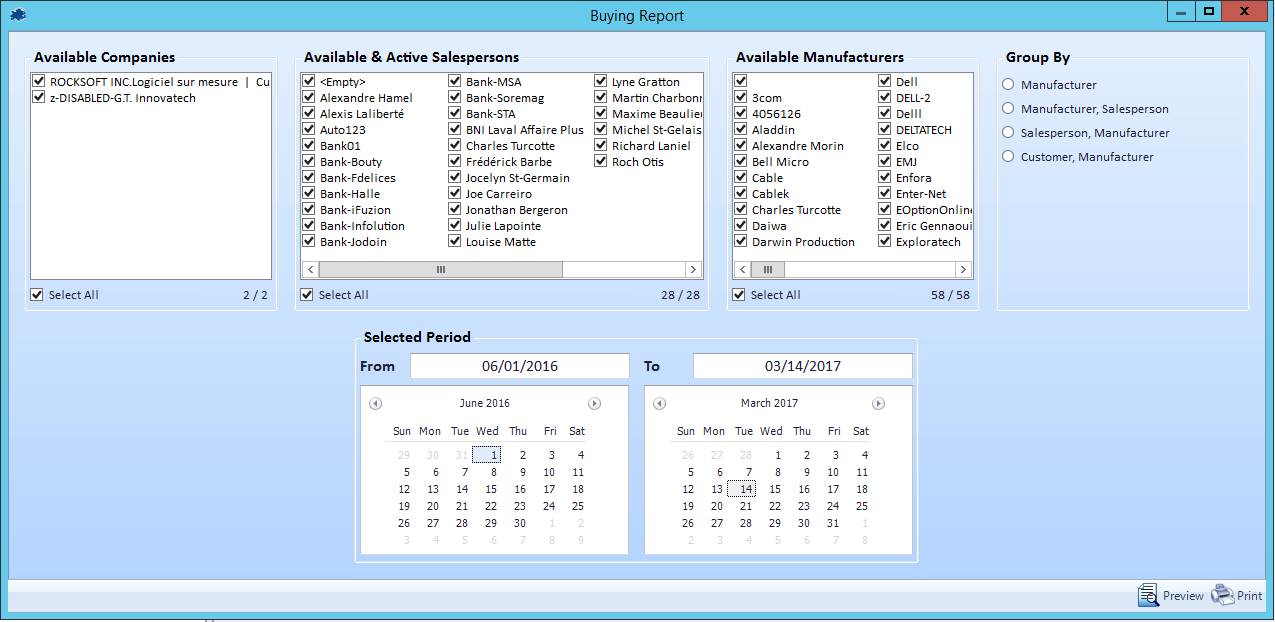
Task: Go to next month in To calendar
Action: coord(878,404)
